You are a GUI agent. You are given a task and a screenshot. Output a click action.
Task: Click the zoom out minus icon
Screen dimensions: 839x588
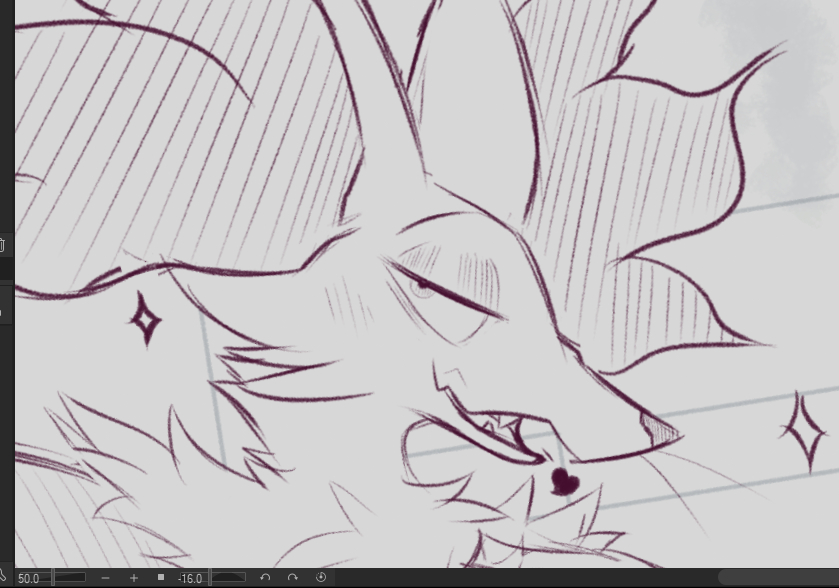tap(106, 578)
